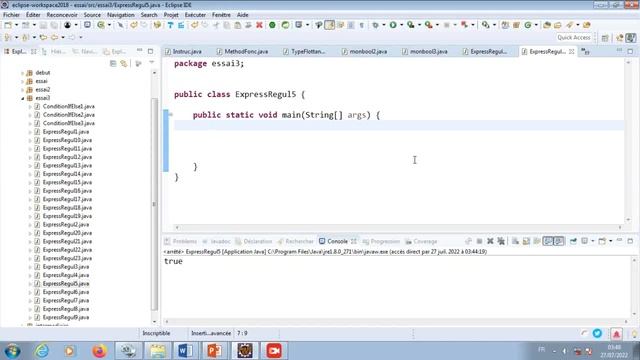The image size is (640, 360).
Task: Maximize the Package Explorer panel
Action: point(151,51)
